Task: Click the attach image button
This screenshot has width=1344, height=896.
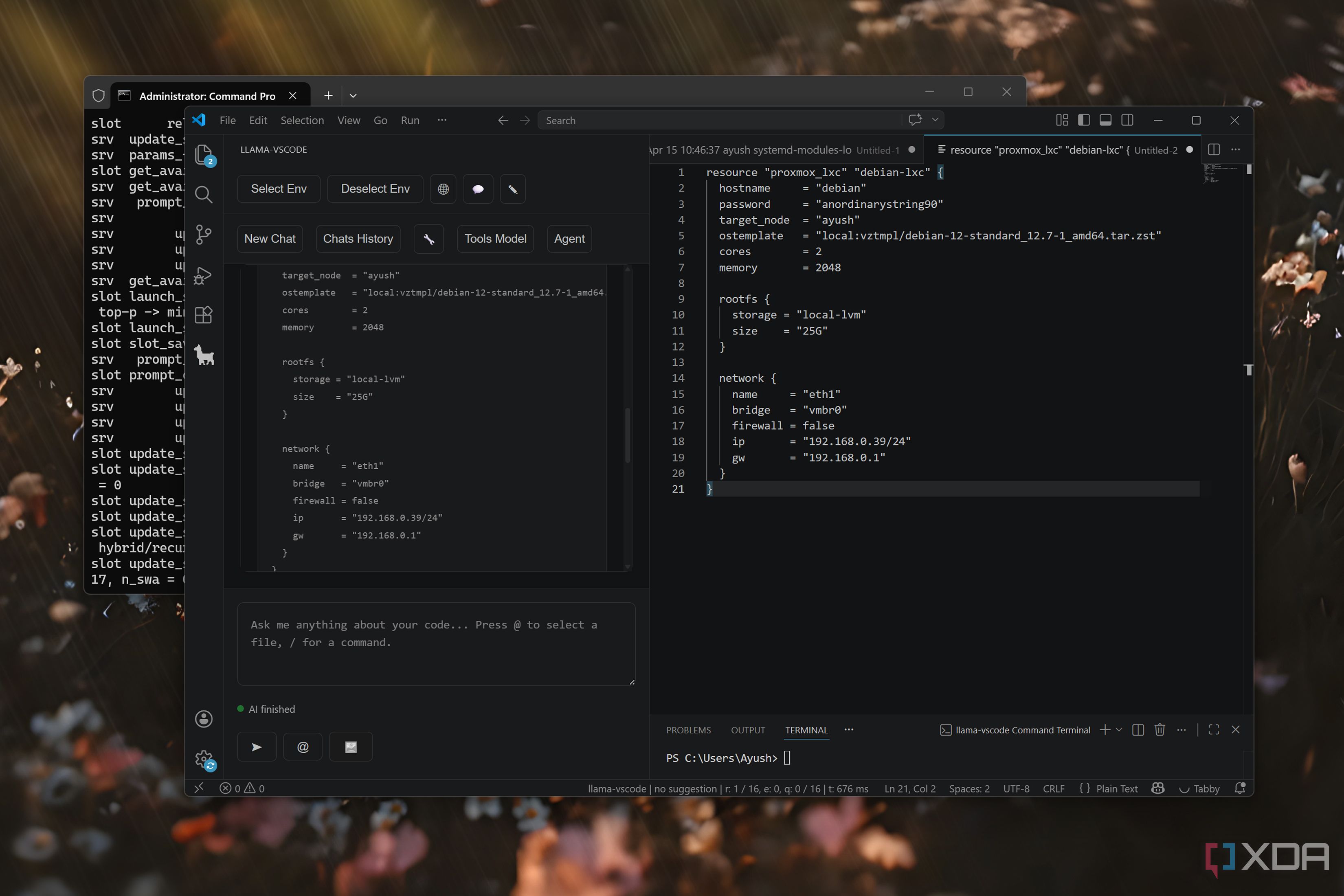Action: (x=351, y=747)
